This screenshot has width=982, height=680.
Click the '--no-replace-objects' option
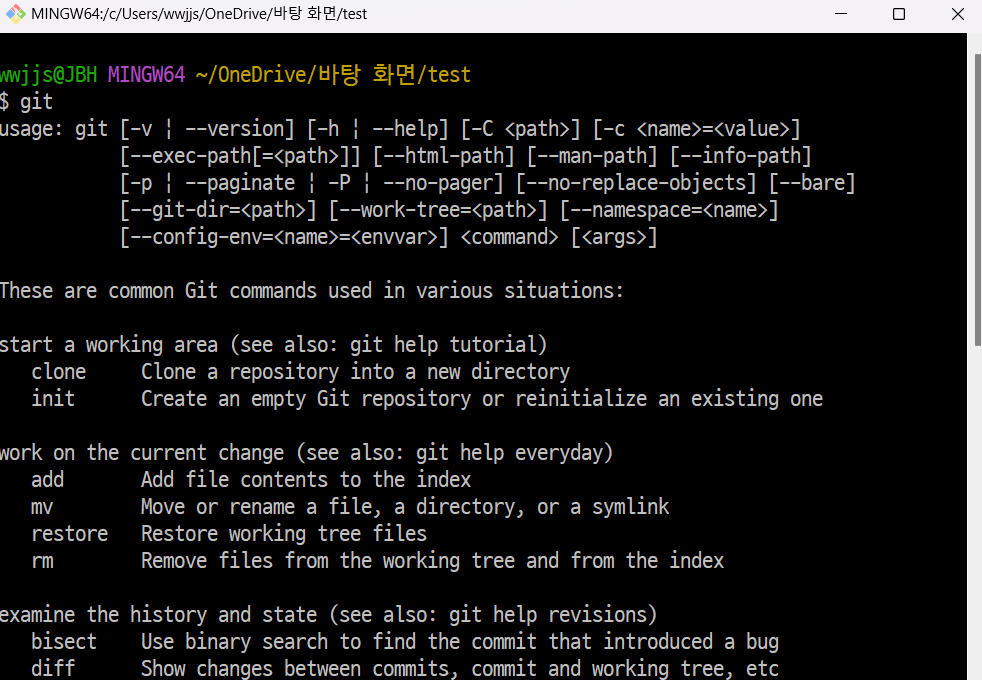[636, 183]
